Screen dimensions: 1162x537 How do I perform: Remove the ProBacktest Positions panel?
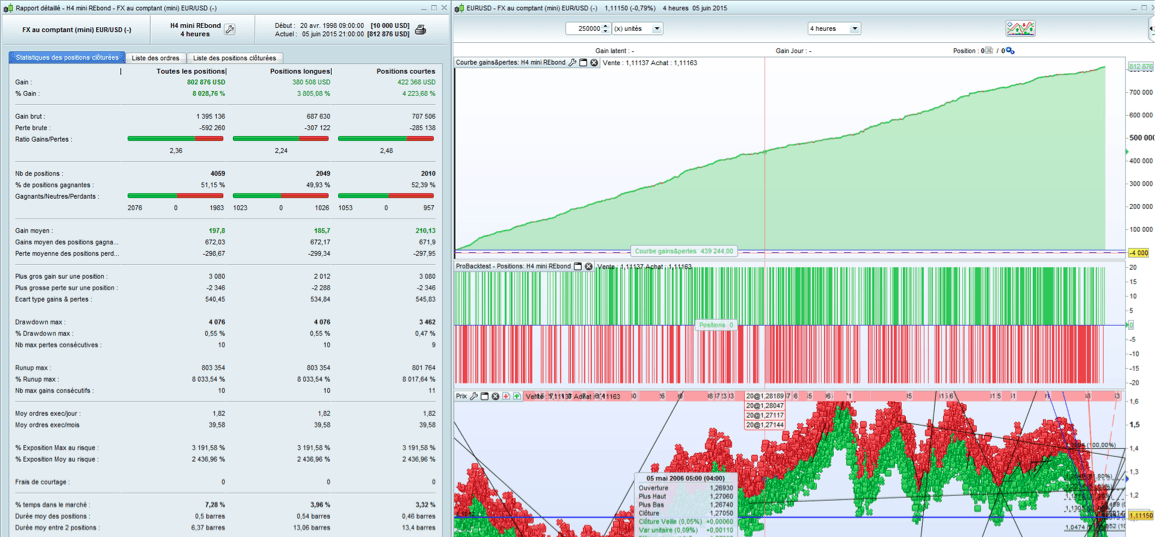(x=588, y=266)
